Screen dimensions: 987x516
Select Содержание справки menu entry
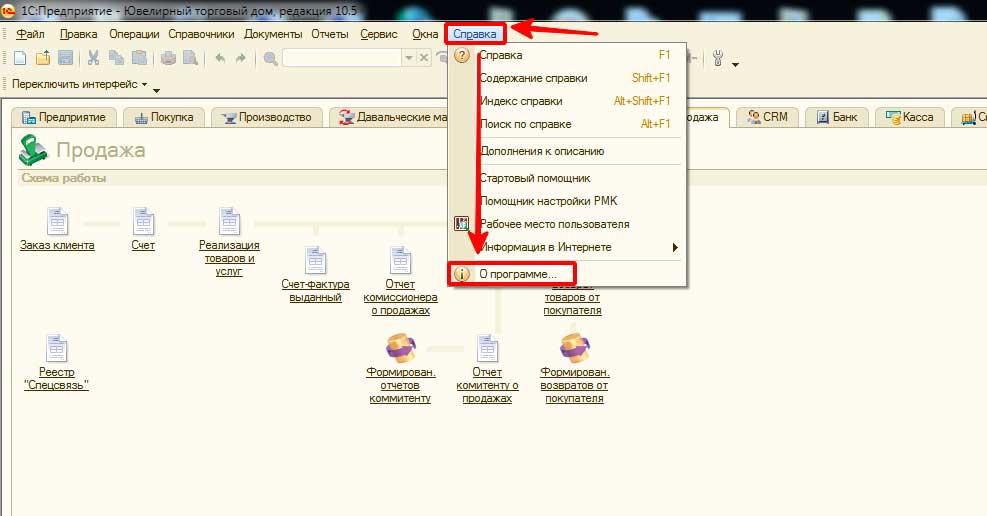click(x=567, y=78)
